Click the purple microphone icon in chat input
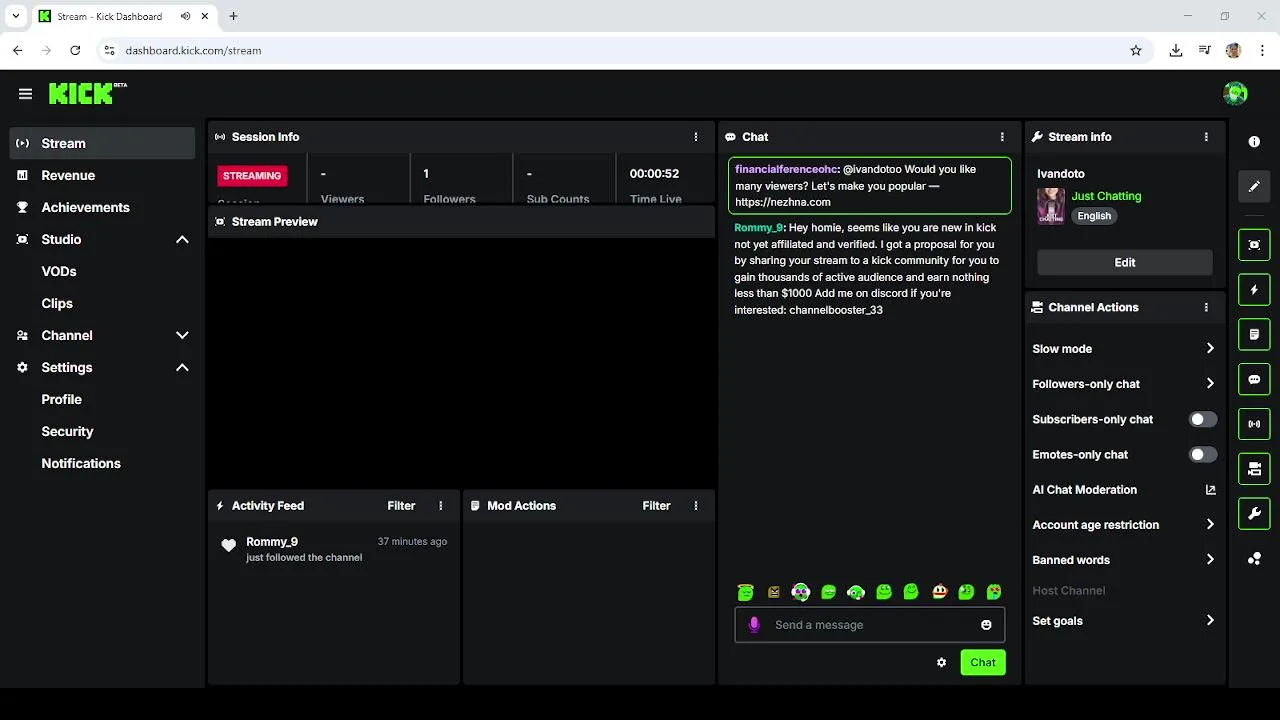The width and height of the screenshot is (1280, 720). [x=754, y=625]
